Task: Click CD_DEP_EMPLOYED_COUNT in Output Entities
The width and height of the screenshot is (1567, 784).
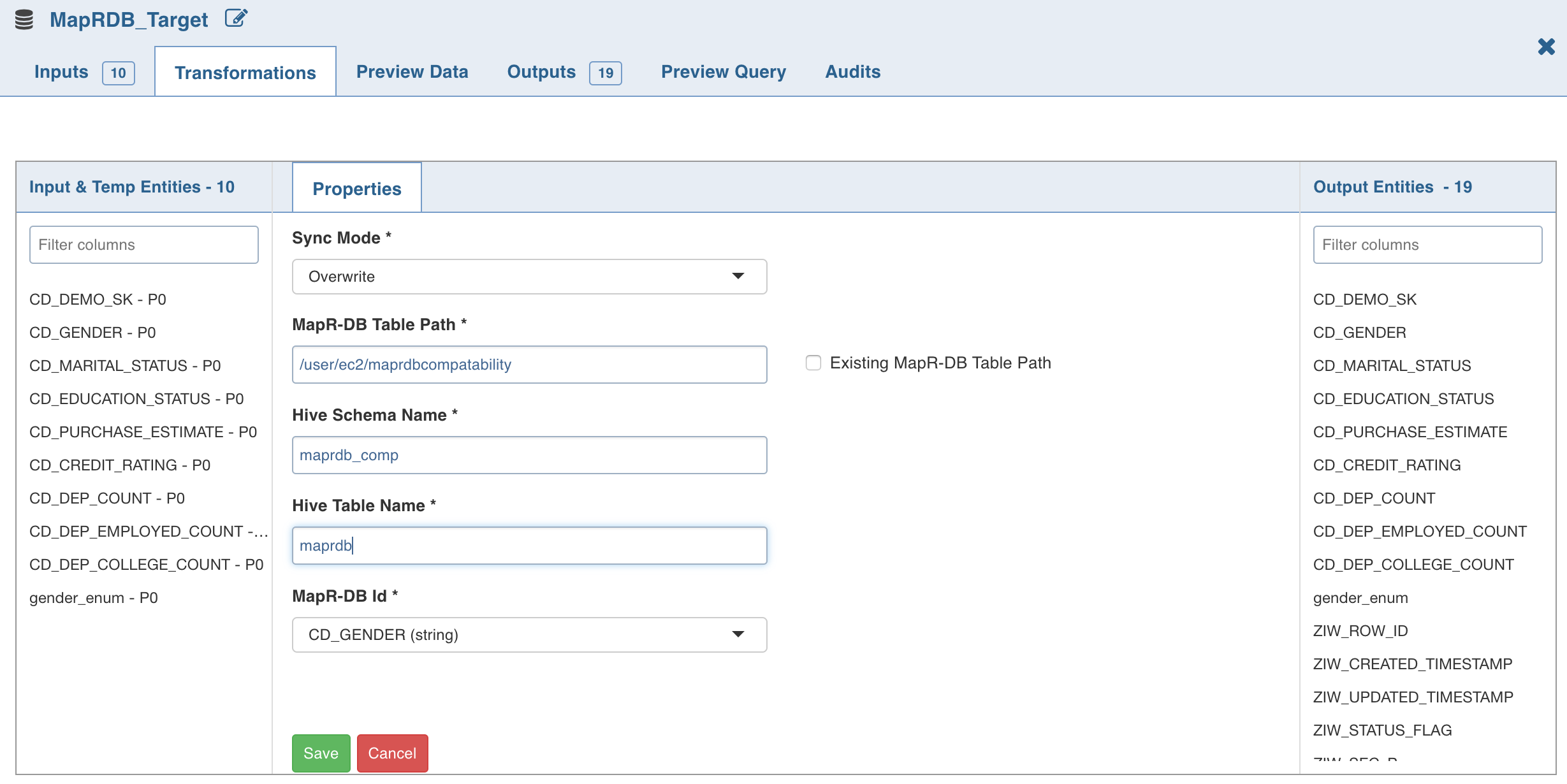Action: point(1420,532)
